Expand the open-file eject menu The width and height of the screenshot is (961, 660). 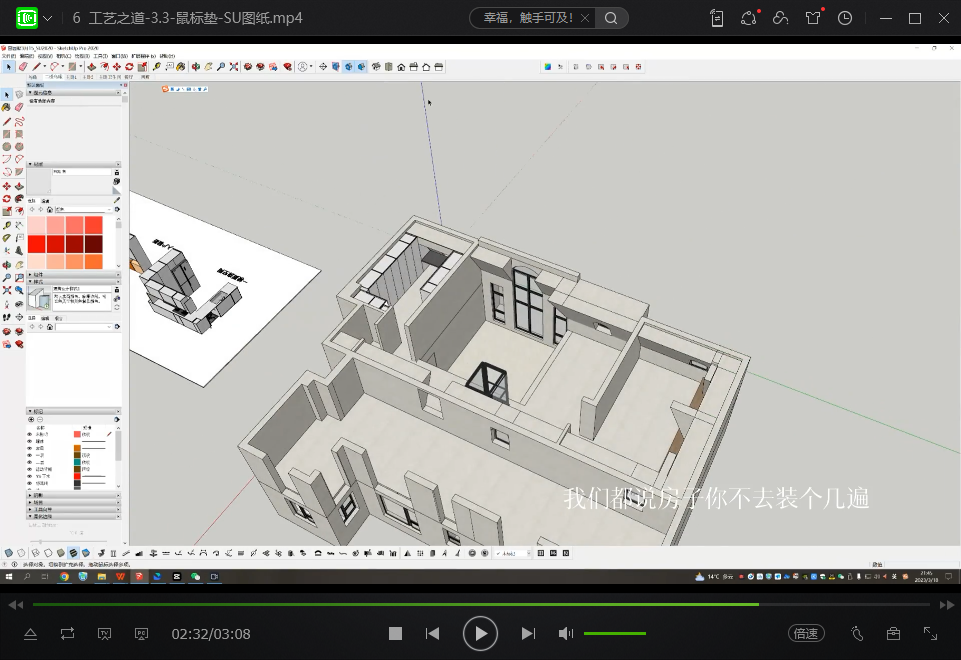coord(30,633)
